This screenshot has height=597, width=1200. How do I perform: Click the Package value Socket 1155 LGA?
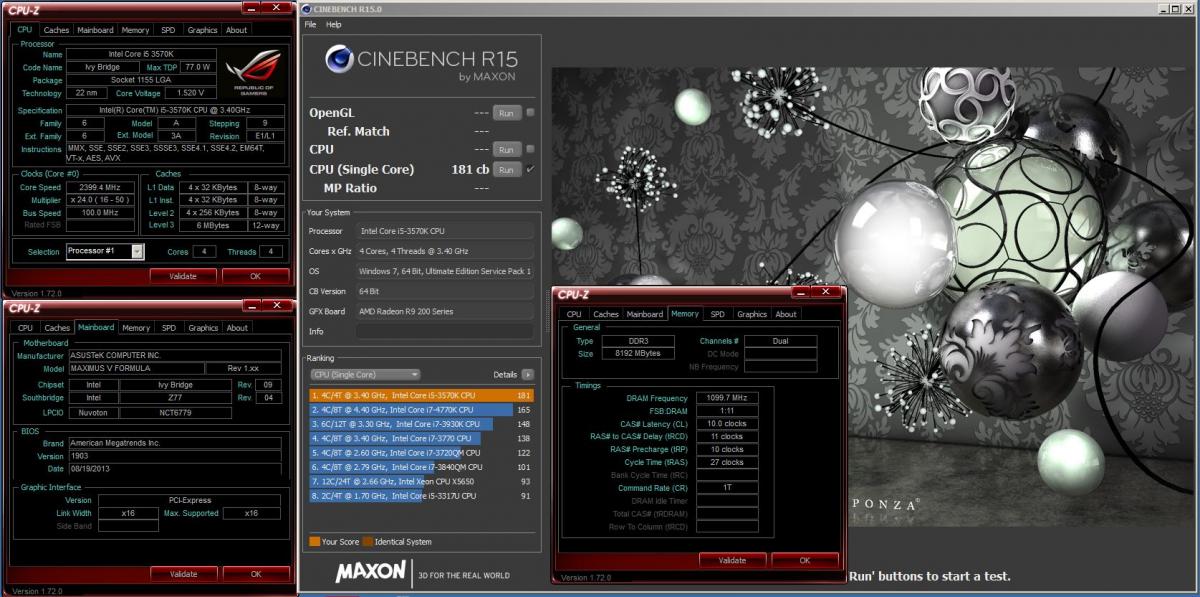pos(141,80)
